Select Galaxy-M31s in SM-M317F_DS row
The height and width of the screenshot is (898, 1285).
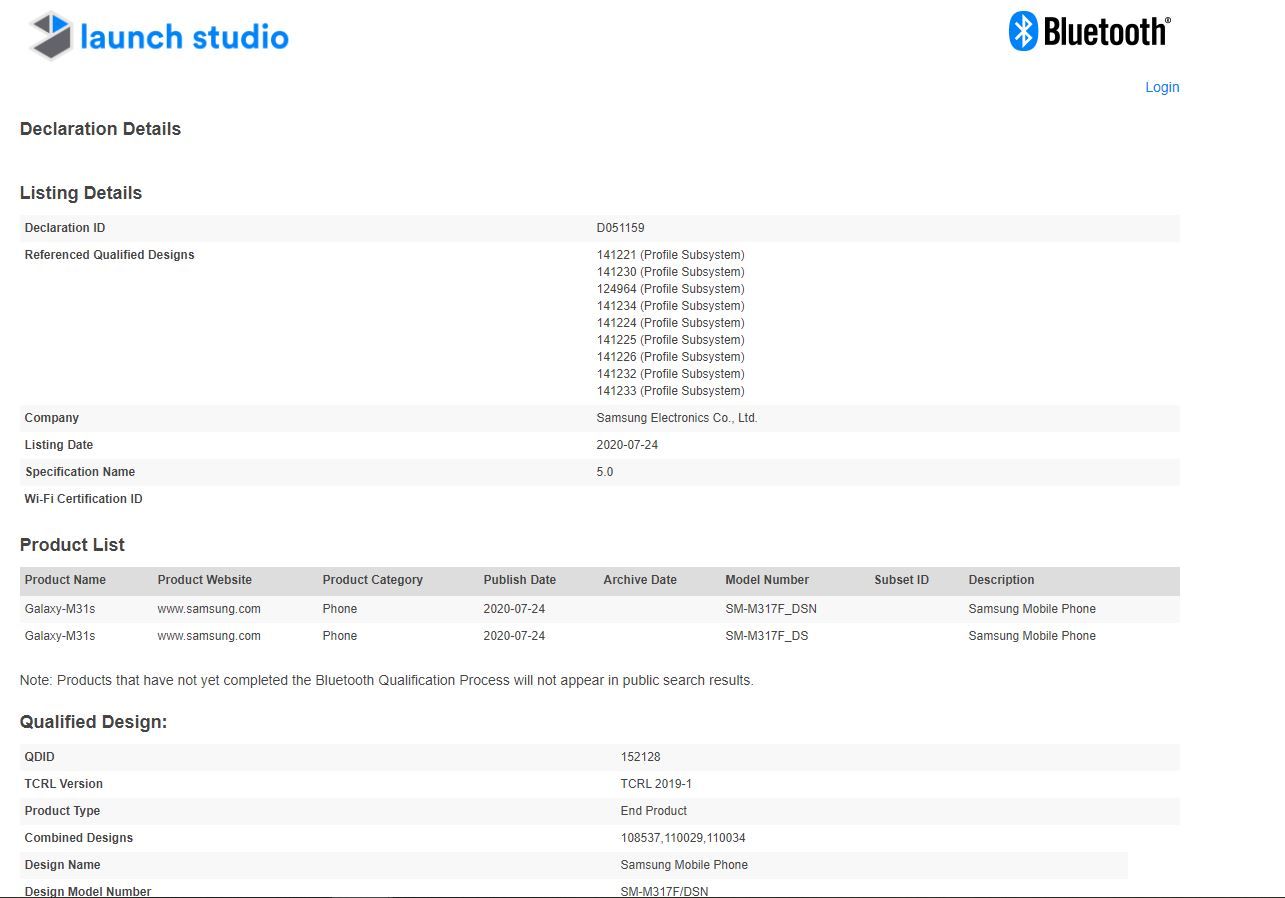click(x=60, y=636)
